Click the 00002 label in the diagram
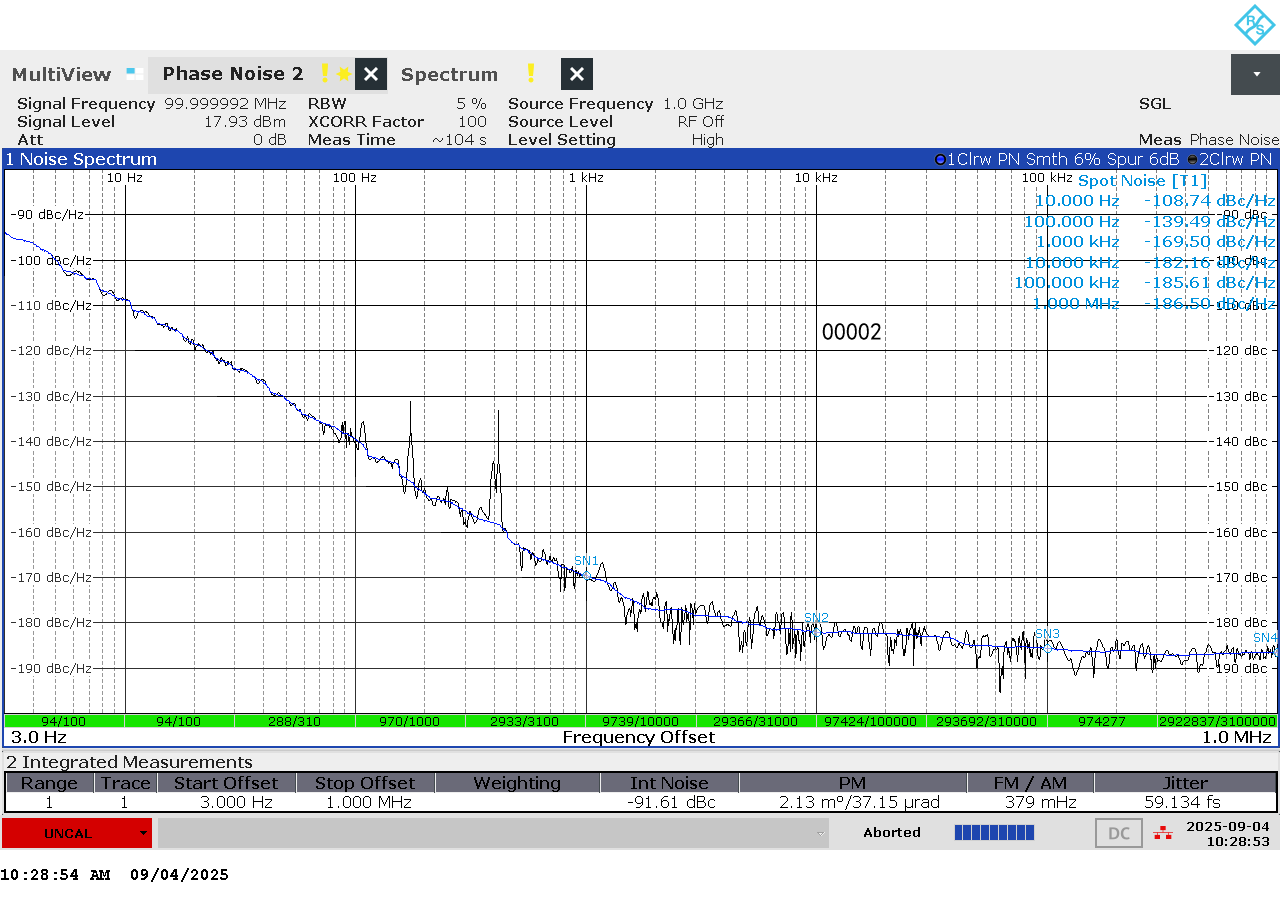 point(851,332)
